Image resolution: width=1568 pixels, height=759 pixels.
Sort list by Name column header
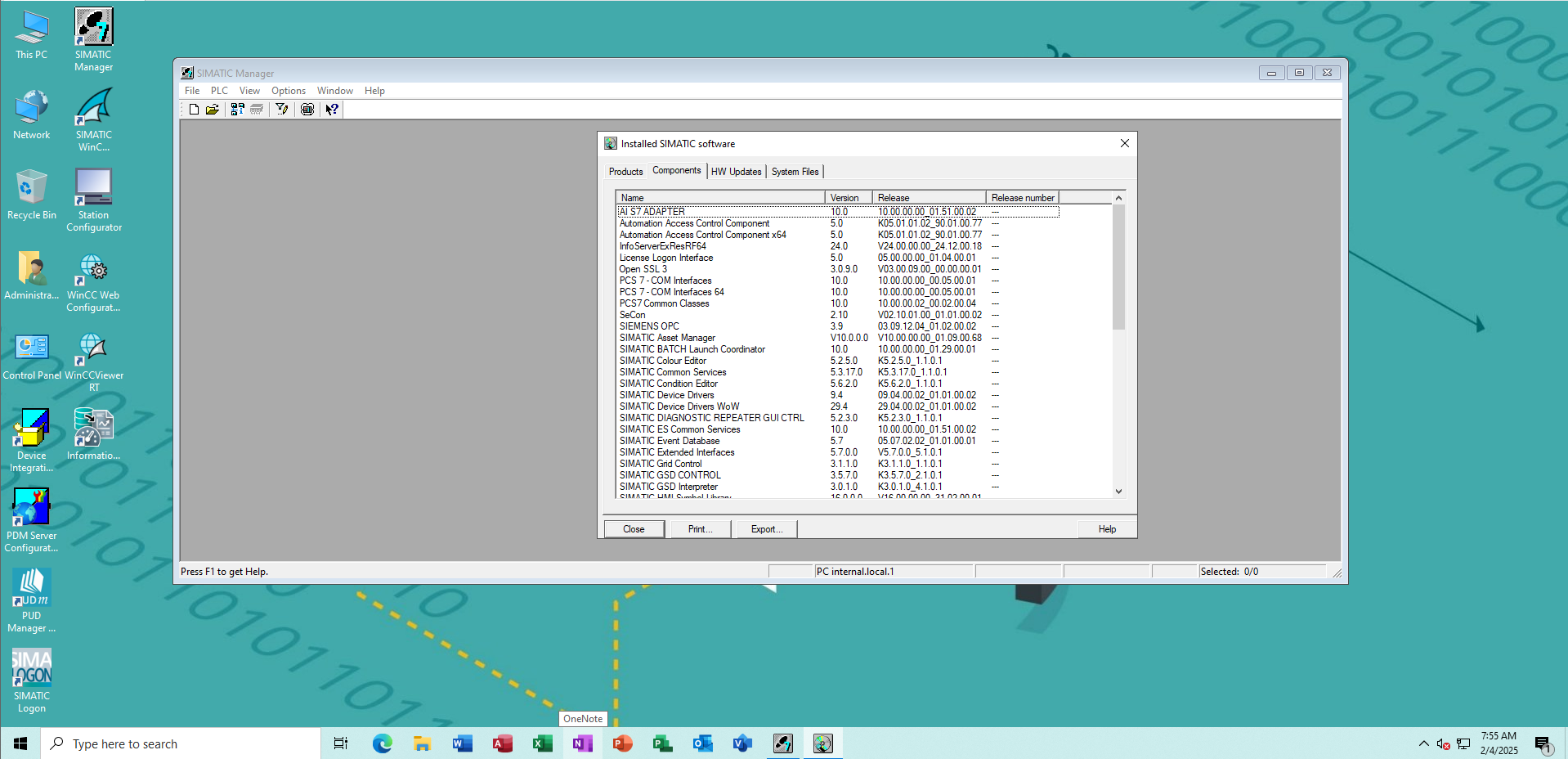click(720, 197)
